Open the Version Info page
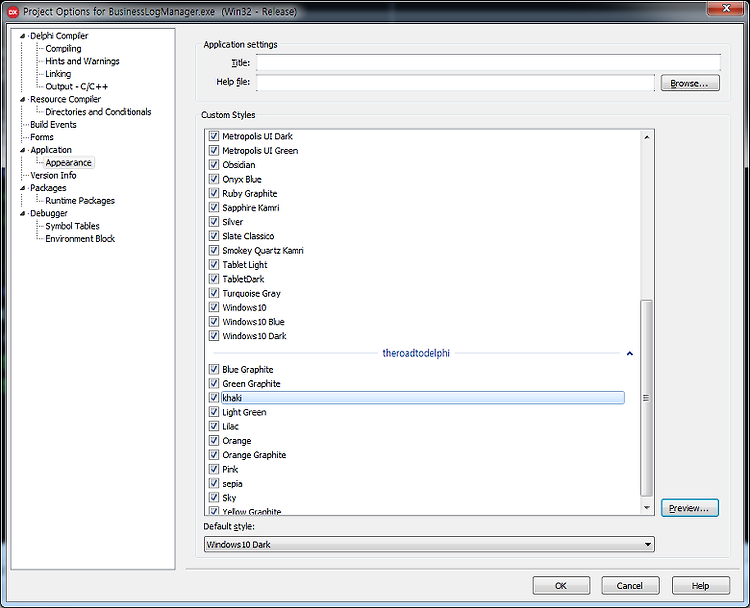The image size is (750, 608). [53, 176]
